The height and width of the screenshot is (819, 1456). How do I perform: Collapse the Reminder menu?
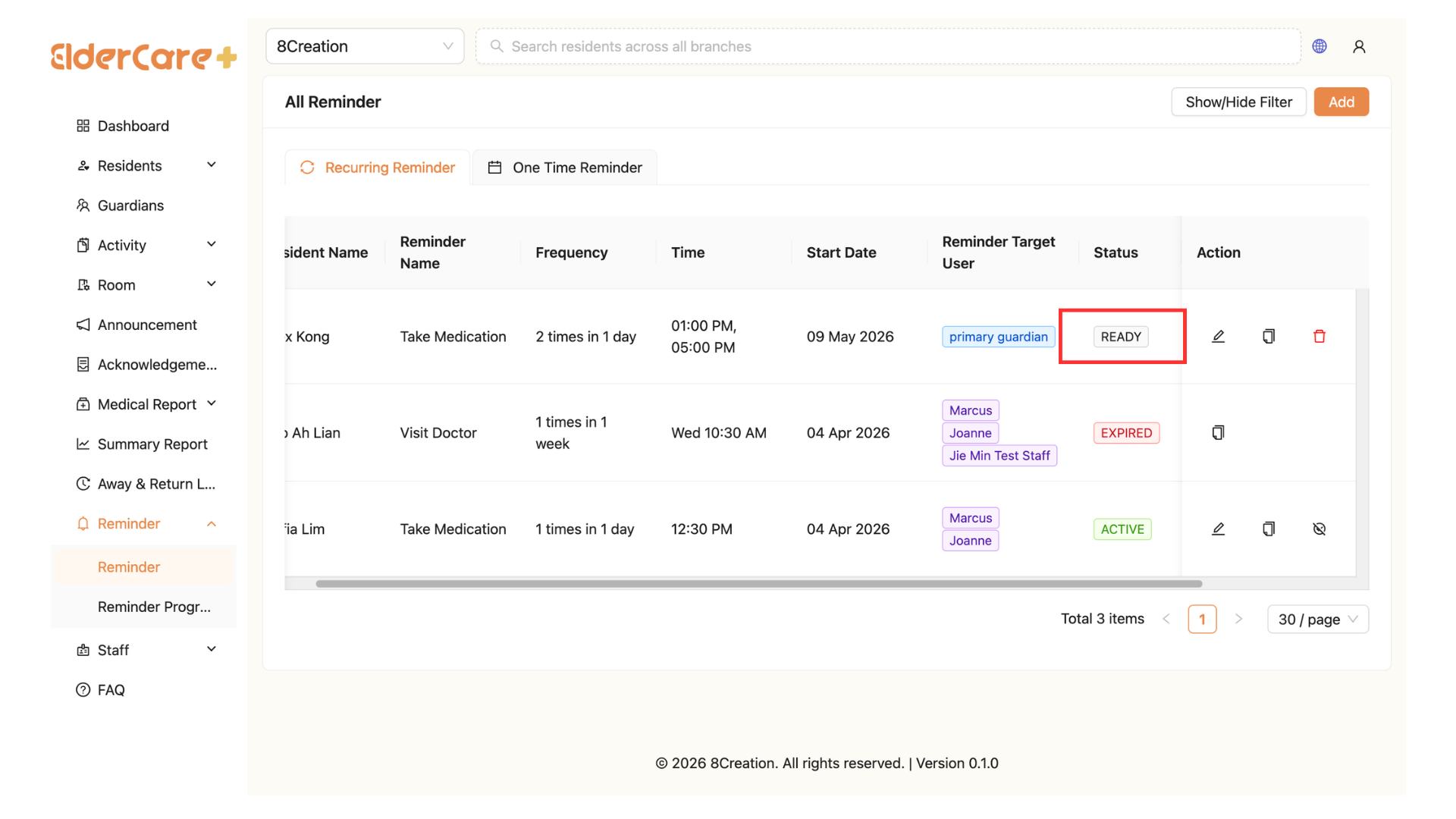tap(212, 524)
